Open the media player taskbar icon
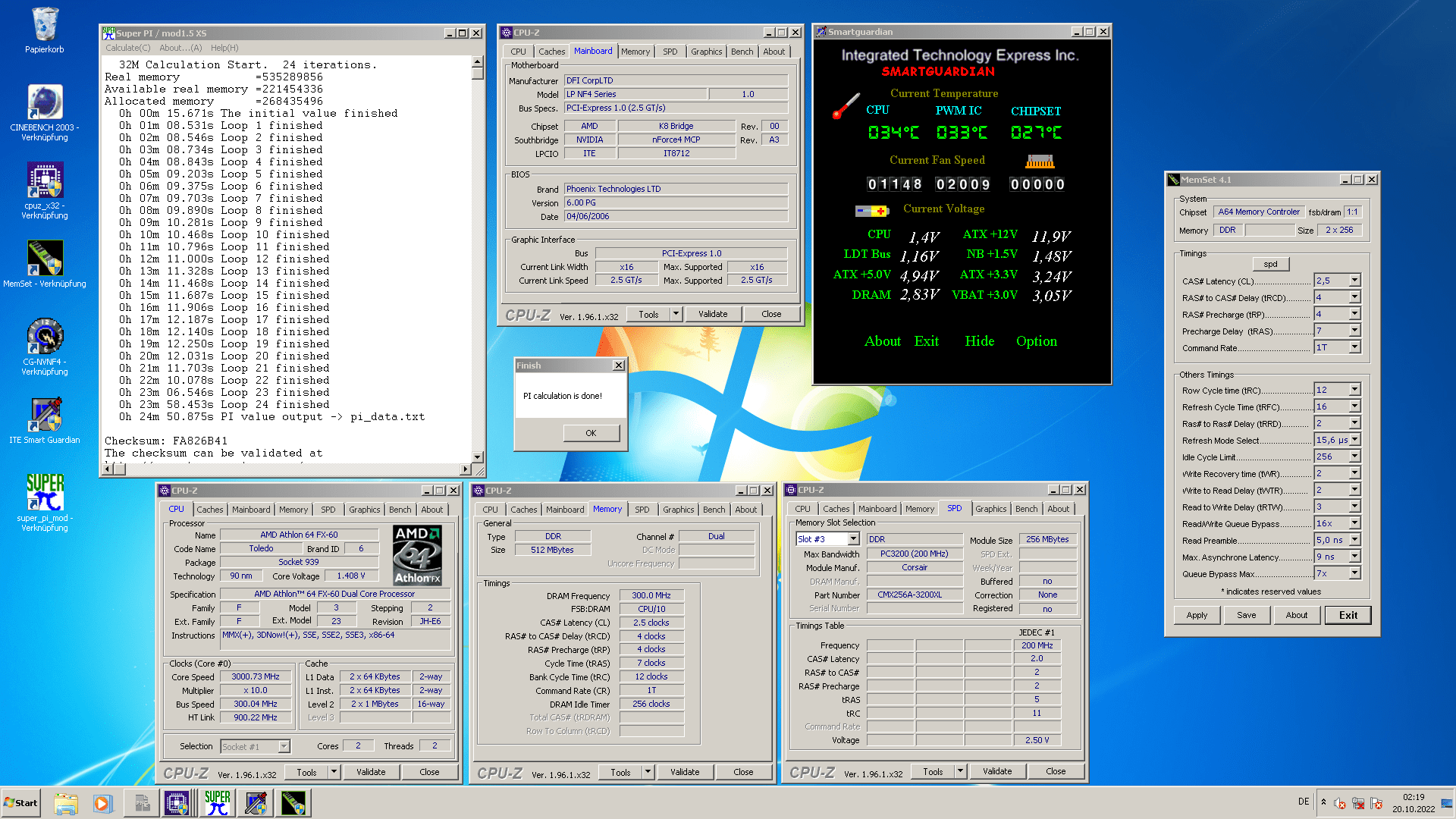 (102, 803)
